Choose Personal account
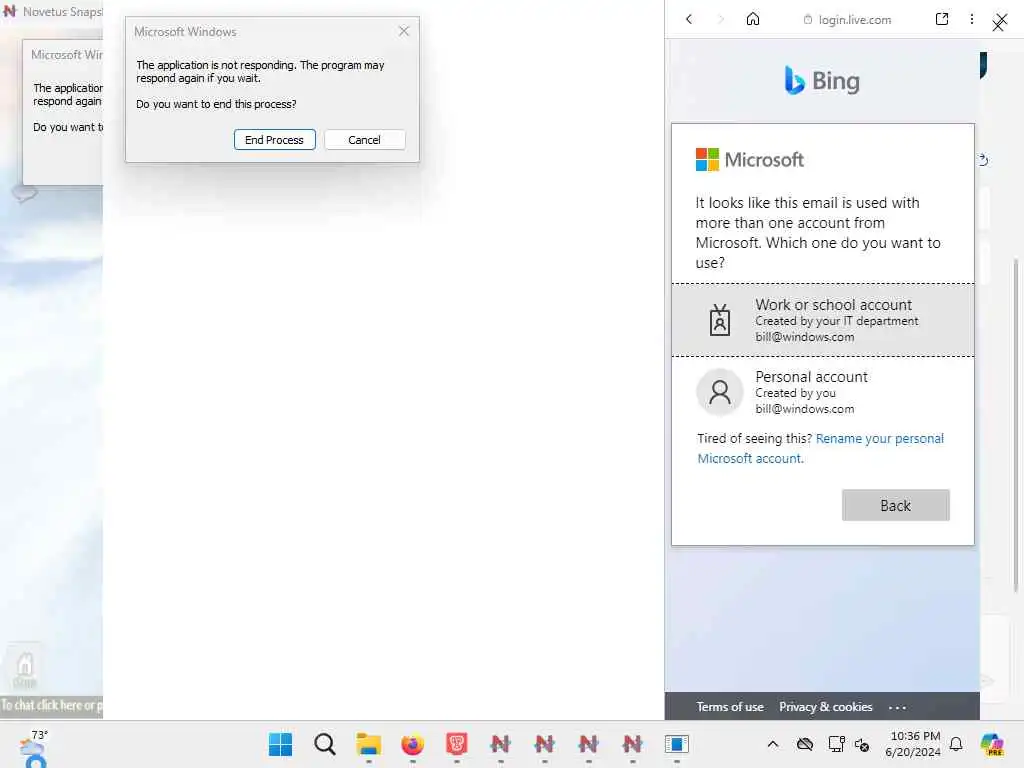1024x768 pixels. pyautogui.click(x=823, y=392)
